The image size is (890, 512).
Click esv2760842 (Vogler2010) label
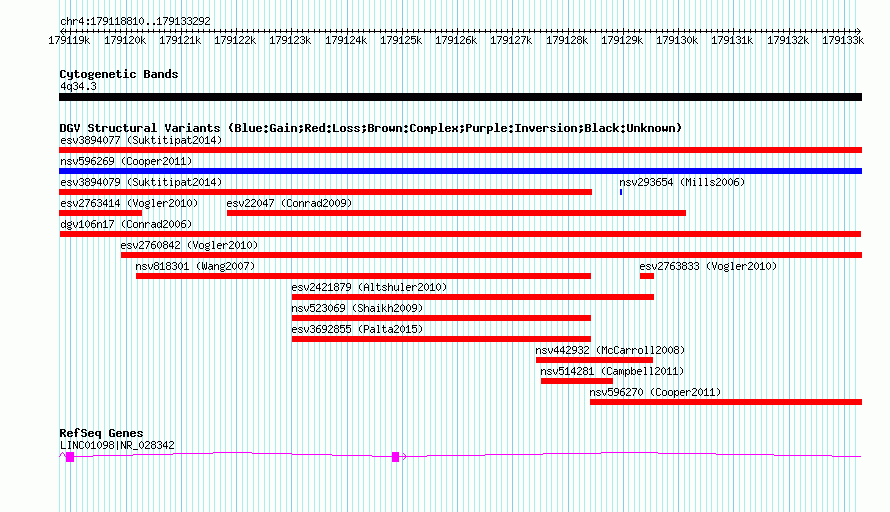(189, 245)
